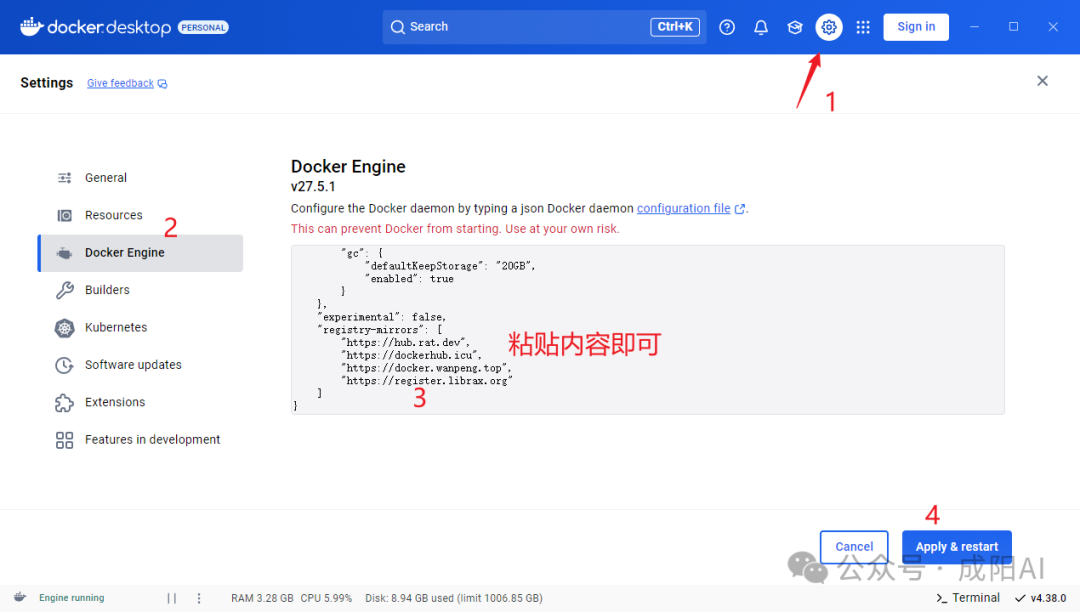1080x612 pixels.
Task: Open the configuration file link
Action: click(x=683, y=209)
